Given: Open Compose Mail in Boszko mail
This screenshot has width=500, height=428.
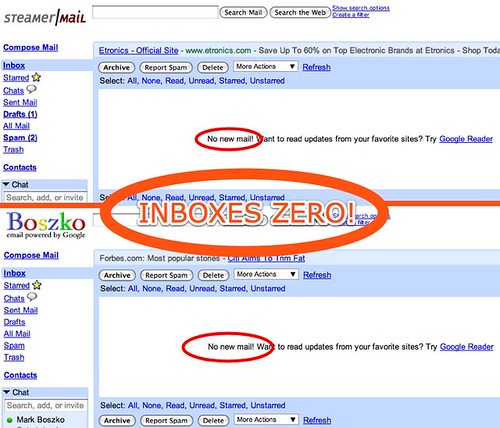Looking at the screenshot, I should pos(31,255).
